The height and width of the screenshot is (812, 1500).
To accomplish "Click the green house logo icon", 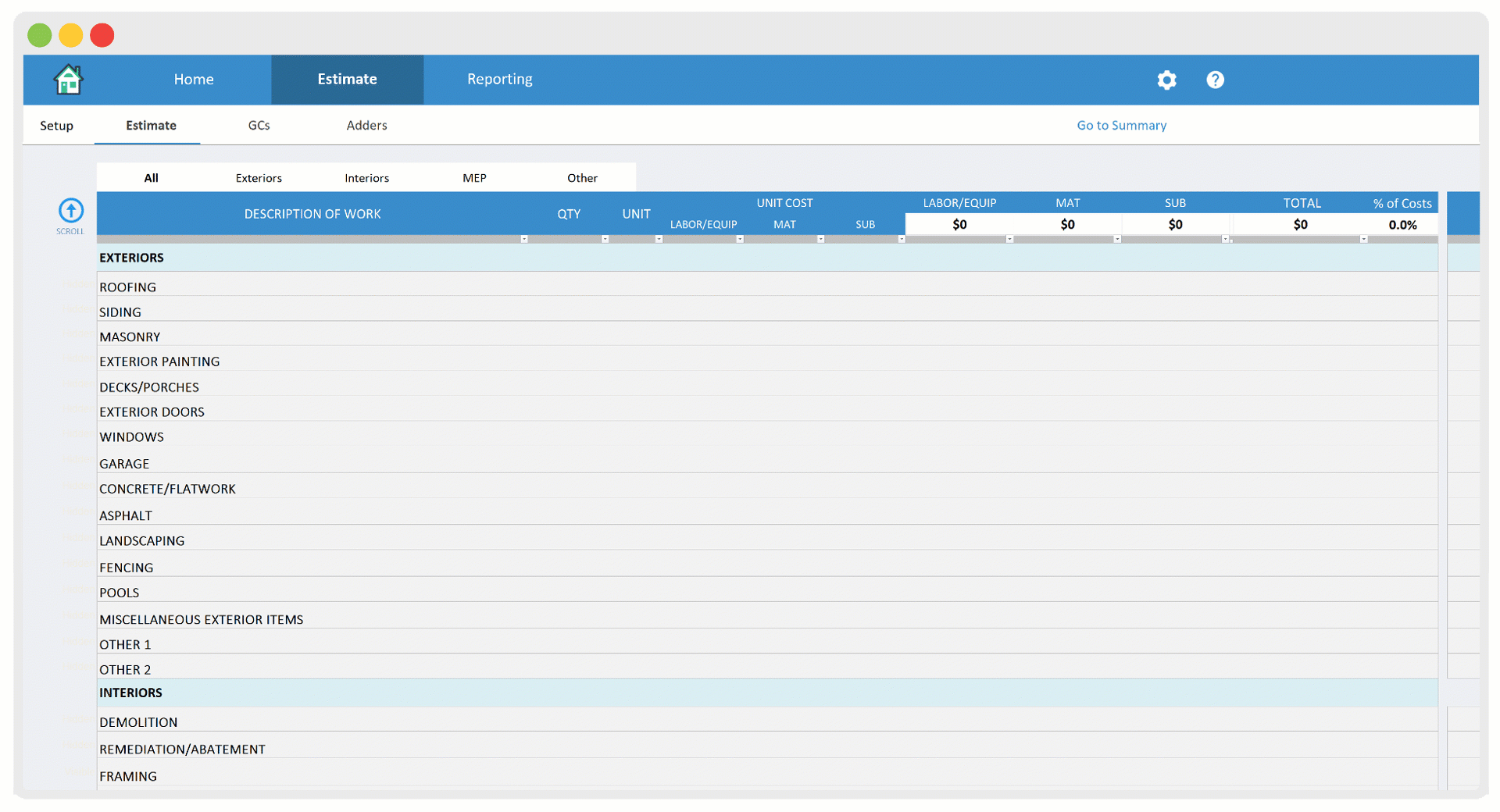I will (68, 80).
